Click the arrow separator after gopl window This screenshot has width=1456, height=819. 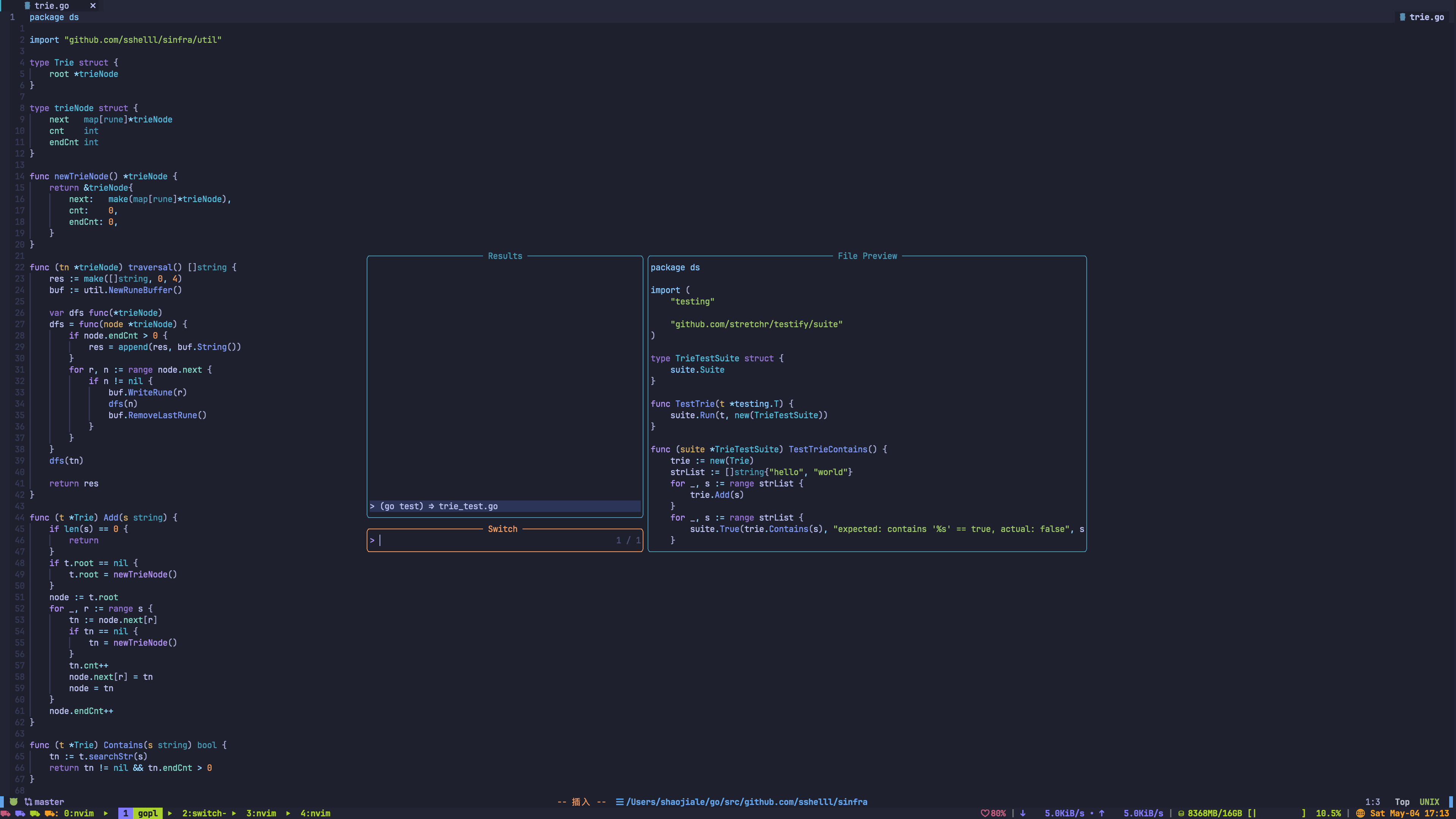tap(169, 813)
